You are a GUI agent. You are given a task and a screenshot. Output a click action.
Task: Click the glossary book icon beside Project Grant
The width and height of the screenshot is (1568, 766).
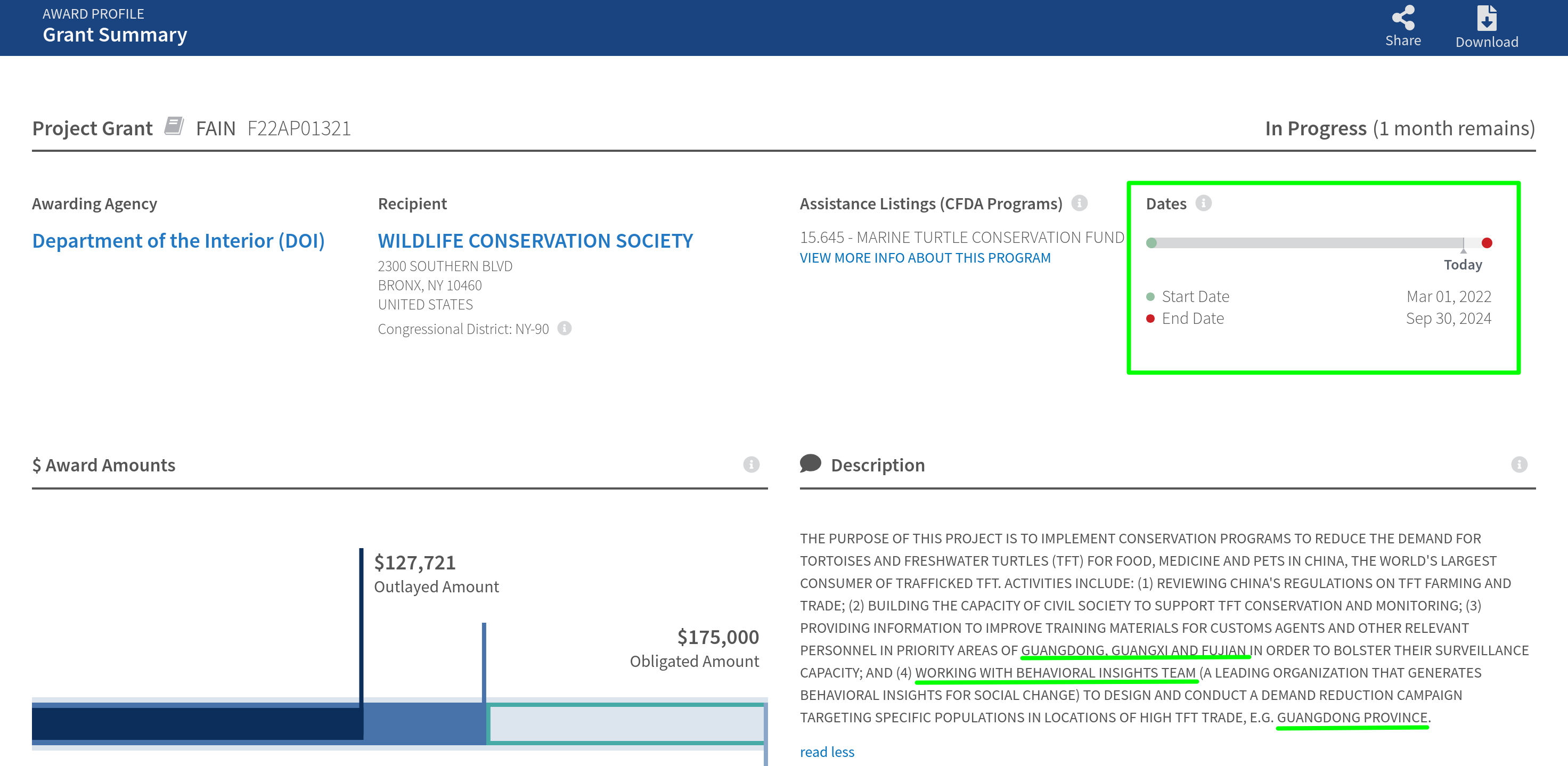tap(174, 126)
